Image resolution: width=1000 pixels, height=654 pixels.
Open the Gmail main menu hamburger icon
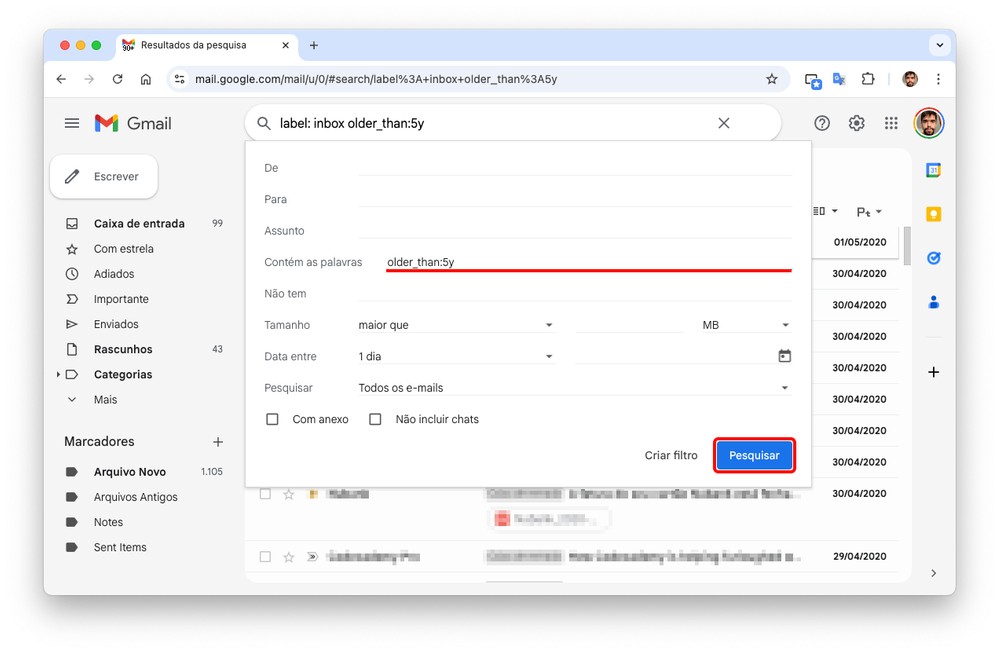click(x=72, y=123)
